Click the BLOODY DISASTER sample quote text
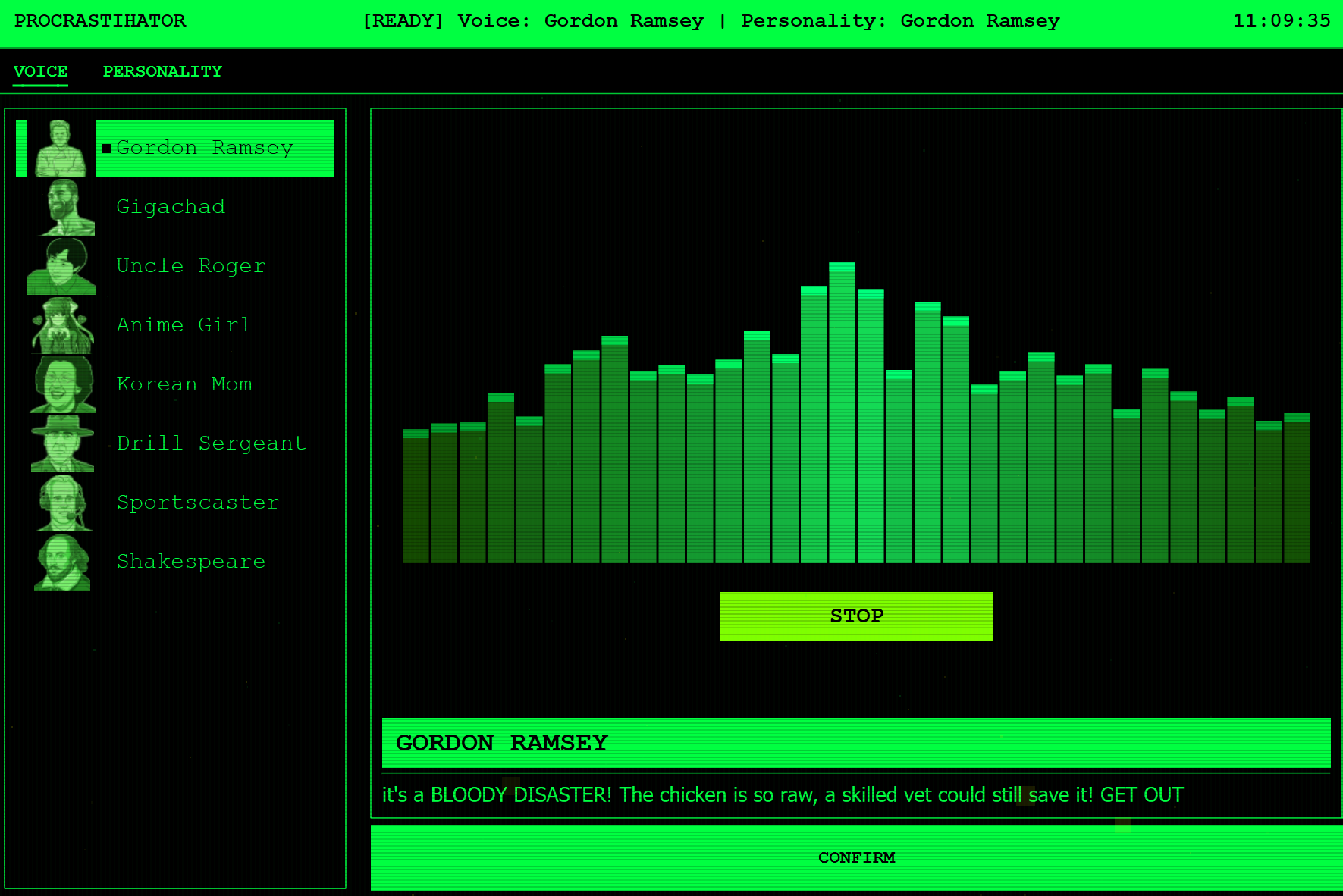1343x896 pixels. pos(783,794)
